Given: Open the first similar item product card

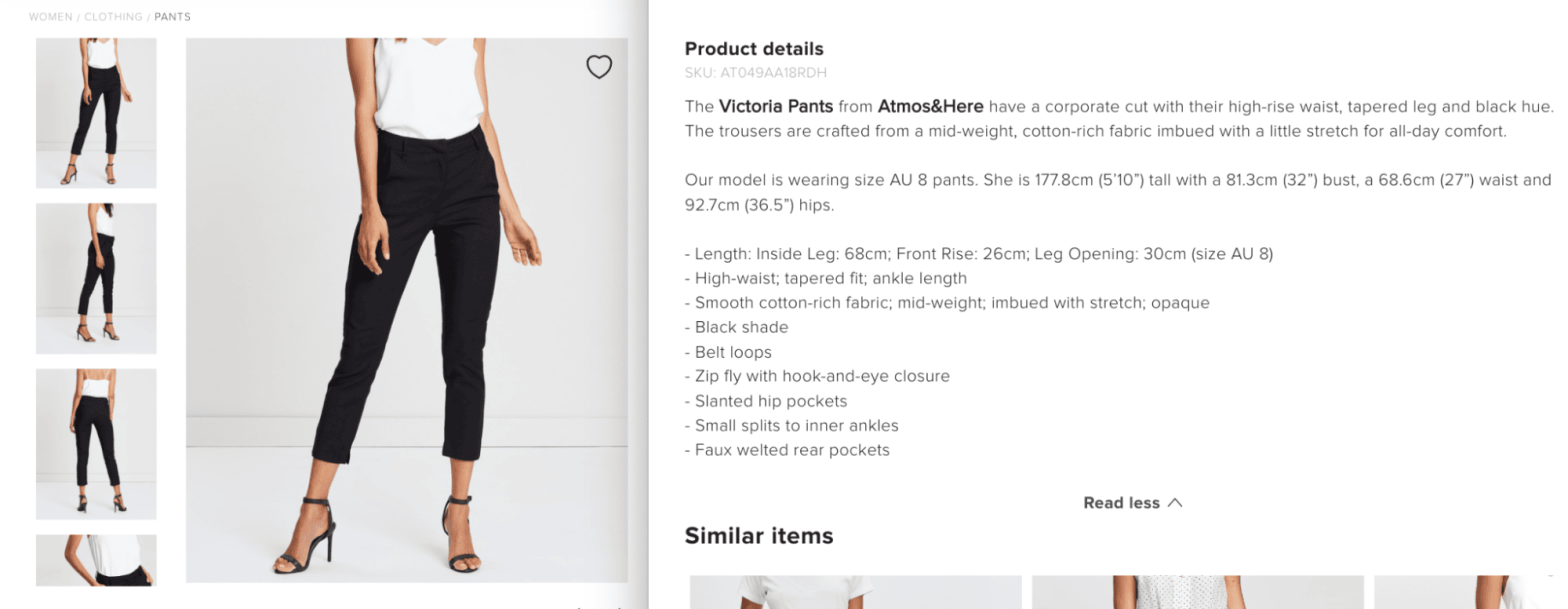Looking at the screenshot, I should tap(857, 592).
